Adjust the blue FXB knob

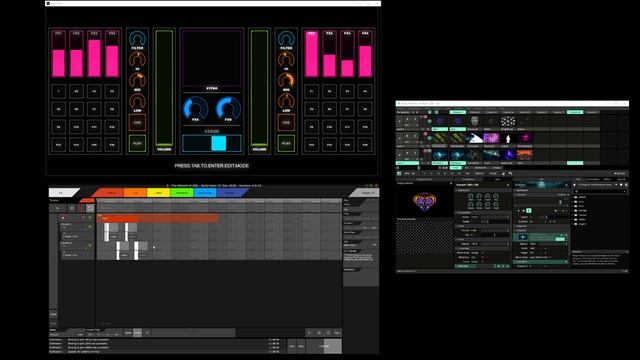pyautogui.click(x=228, y=107)
